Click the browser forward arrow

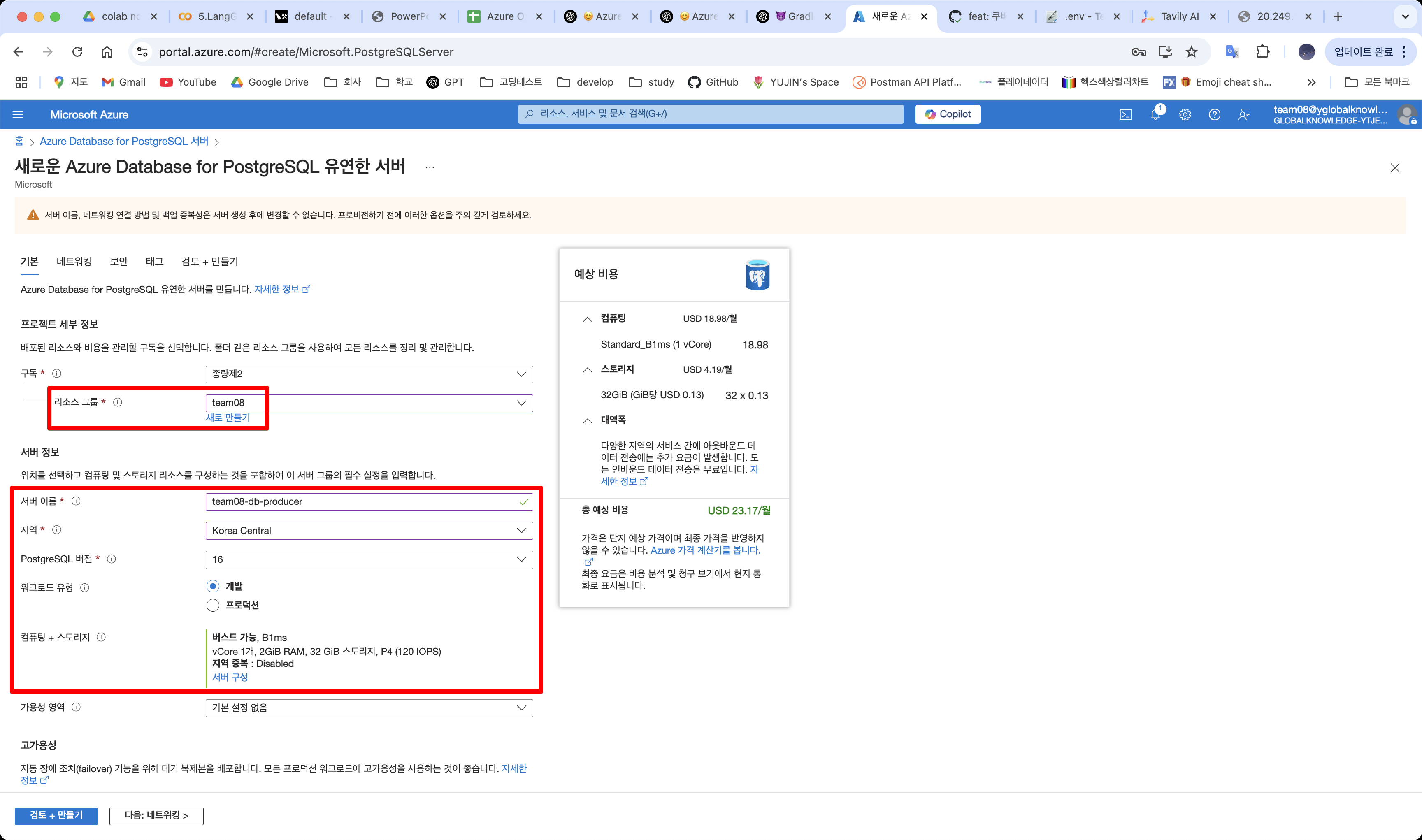tap(48, 52)
